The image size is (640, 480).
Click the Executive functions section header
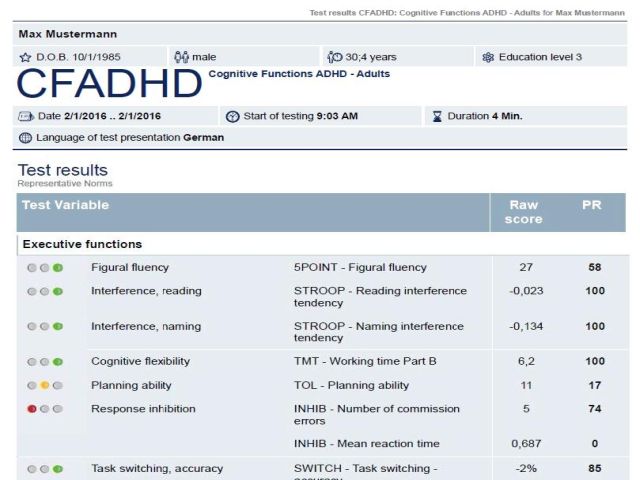(x=82, y=244)
